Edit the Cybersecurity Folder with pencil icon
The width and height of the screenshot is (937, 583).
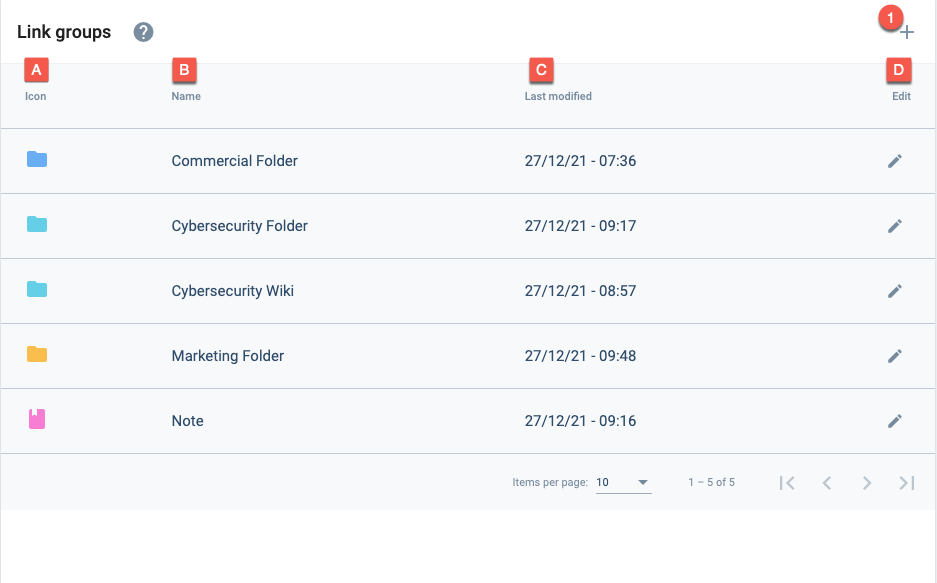click(895, 226)
